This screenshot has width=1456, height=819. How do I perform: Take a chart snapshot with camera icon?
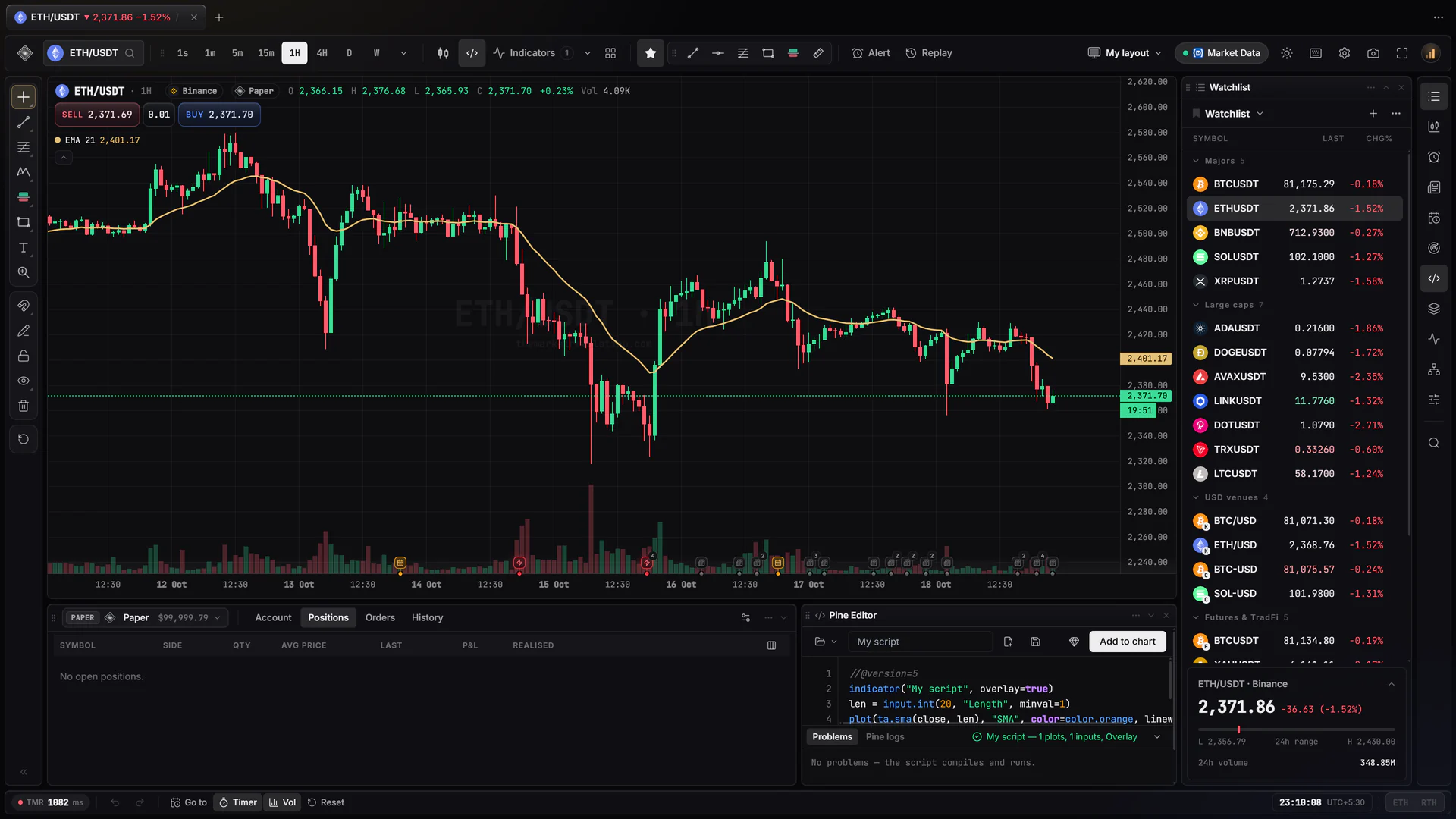point(1373,53)
